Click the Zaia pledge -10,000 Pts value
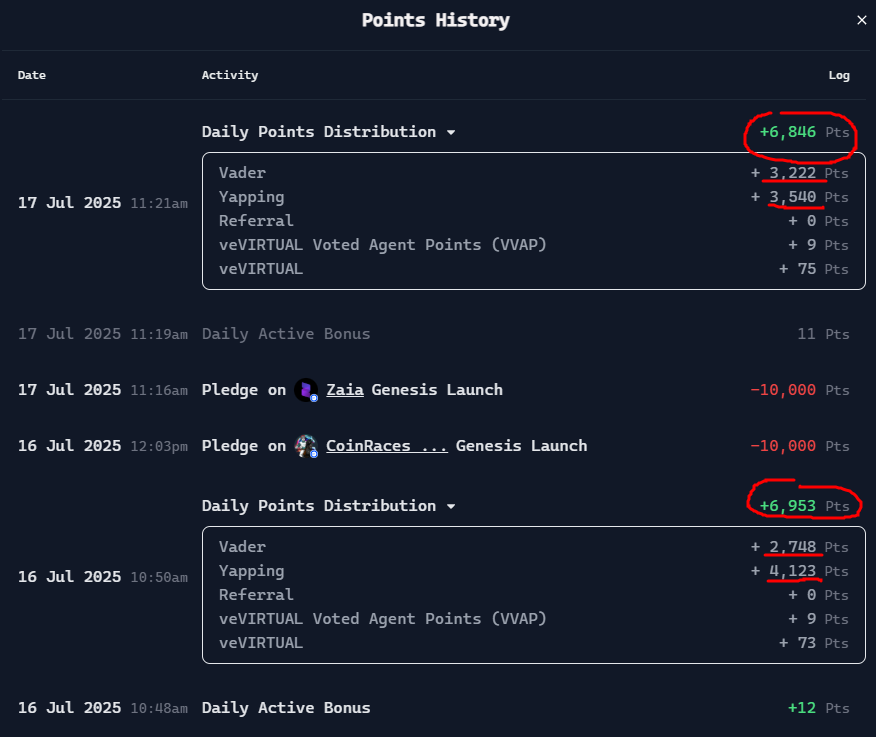This screenshot has height=737, width=876. (799, 389)
